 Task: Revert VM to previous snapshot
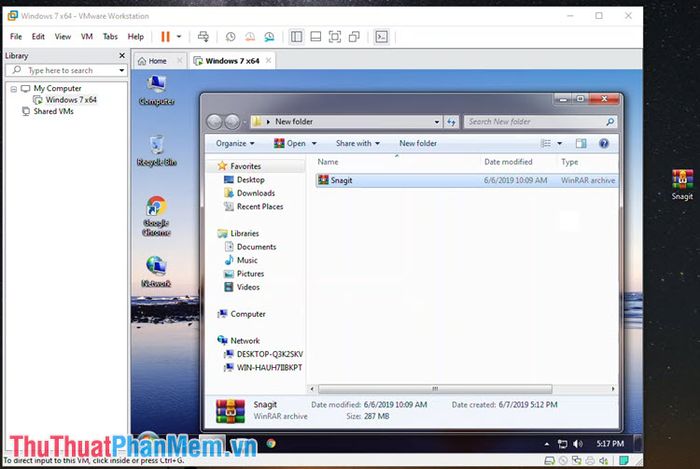pyautogui.click(x=250, y=37)
